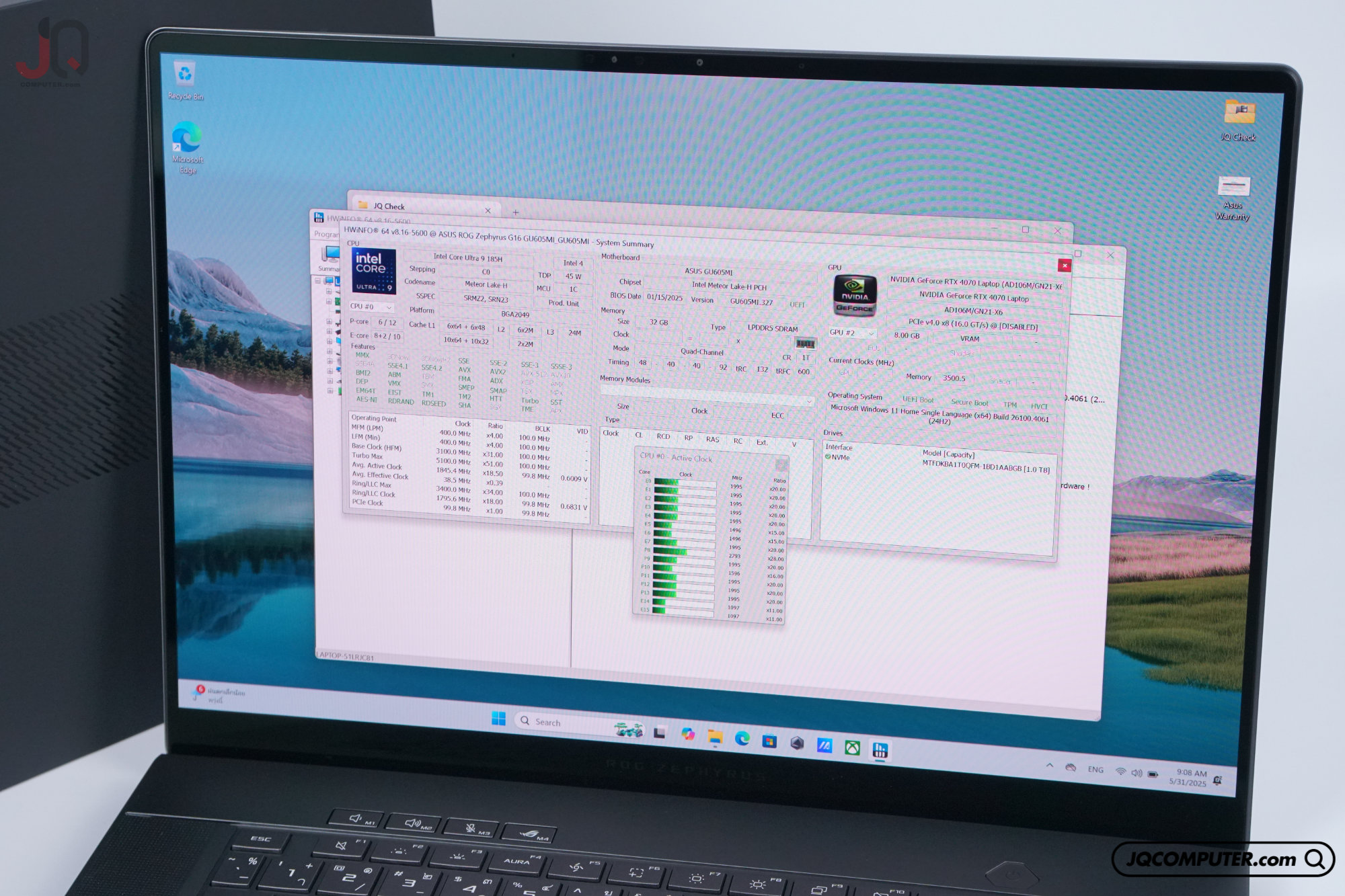Open the Xbox app from taskbar
1345x896 pixels.
coord(852,747)
